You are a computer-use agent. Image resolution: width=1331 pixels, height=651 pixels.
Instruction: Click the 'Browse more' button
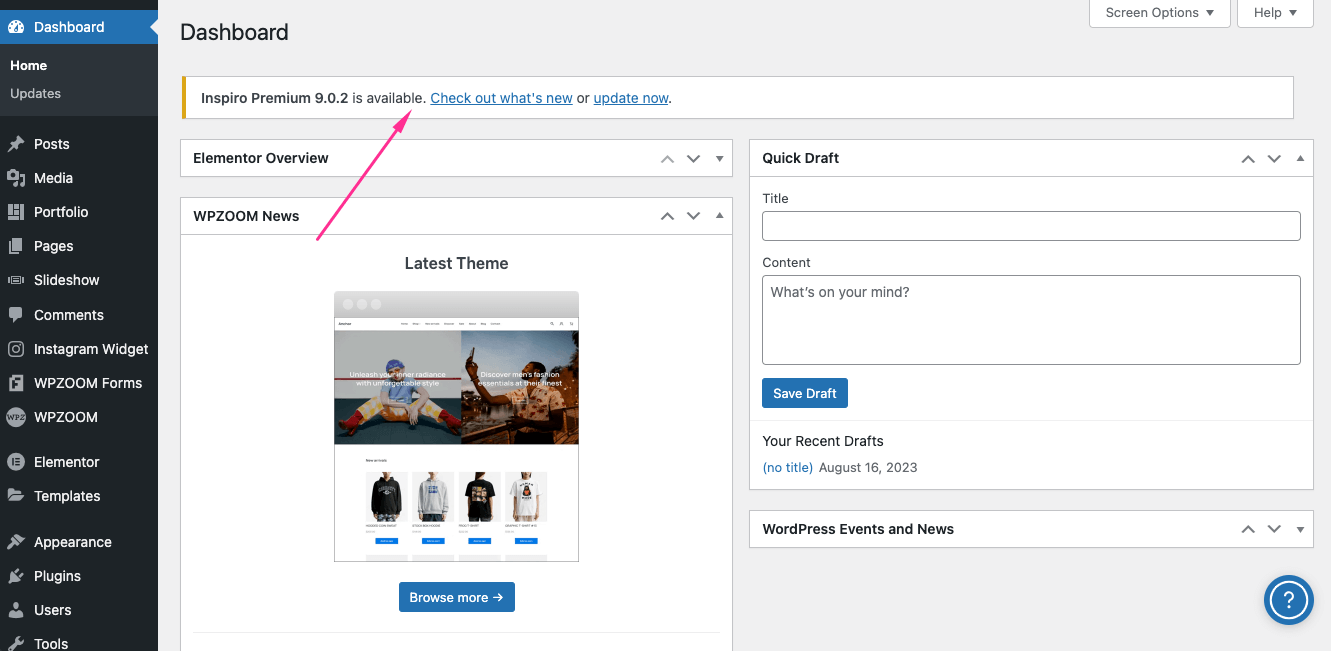tap(456, 597)
